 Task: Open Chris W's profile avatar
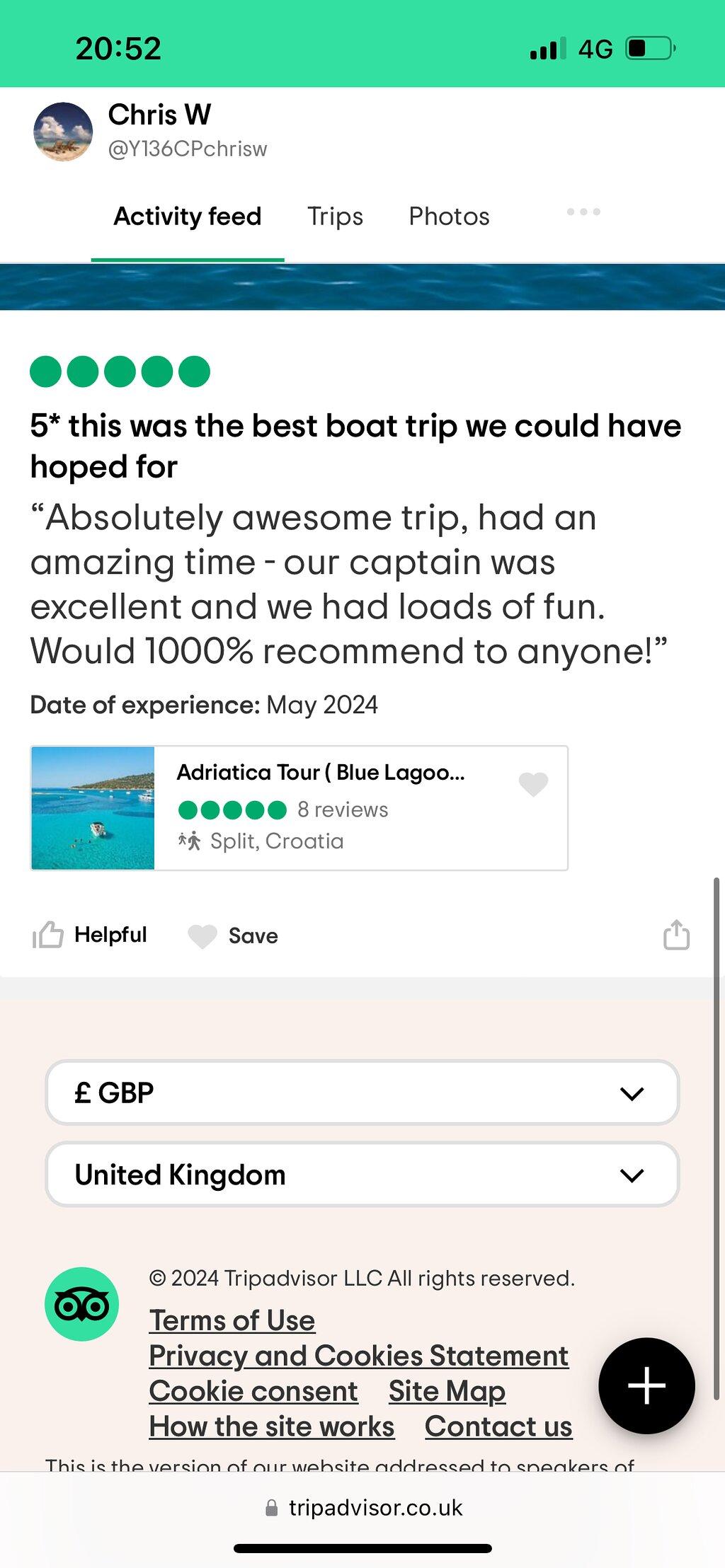(x=63, y=132)
